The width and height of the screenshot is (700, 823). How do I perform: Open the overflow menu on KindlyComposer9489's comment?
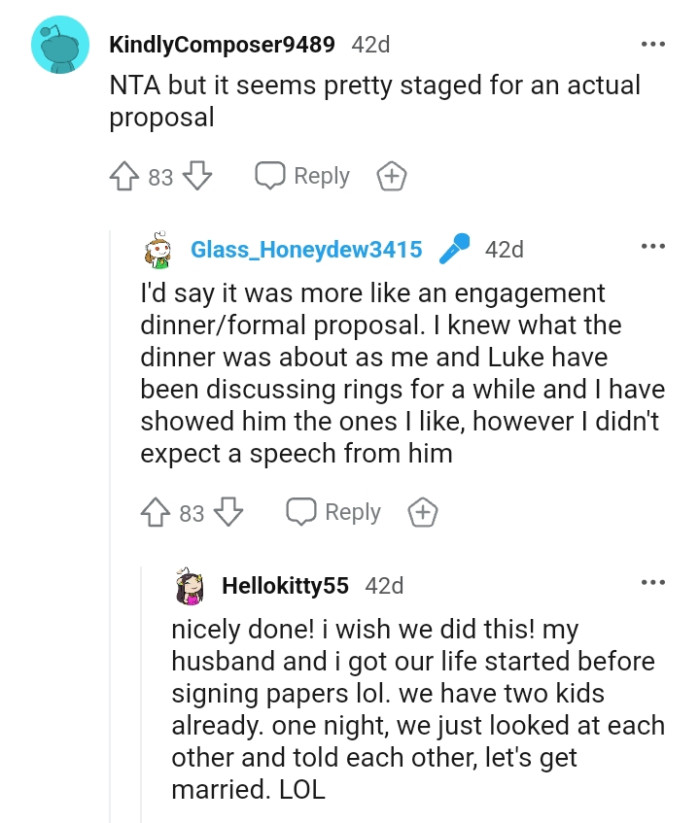(x=653, y=43)
